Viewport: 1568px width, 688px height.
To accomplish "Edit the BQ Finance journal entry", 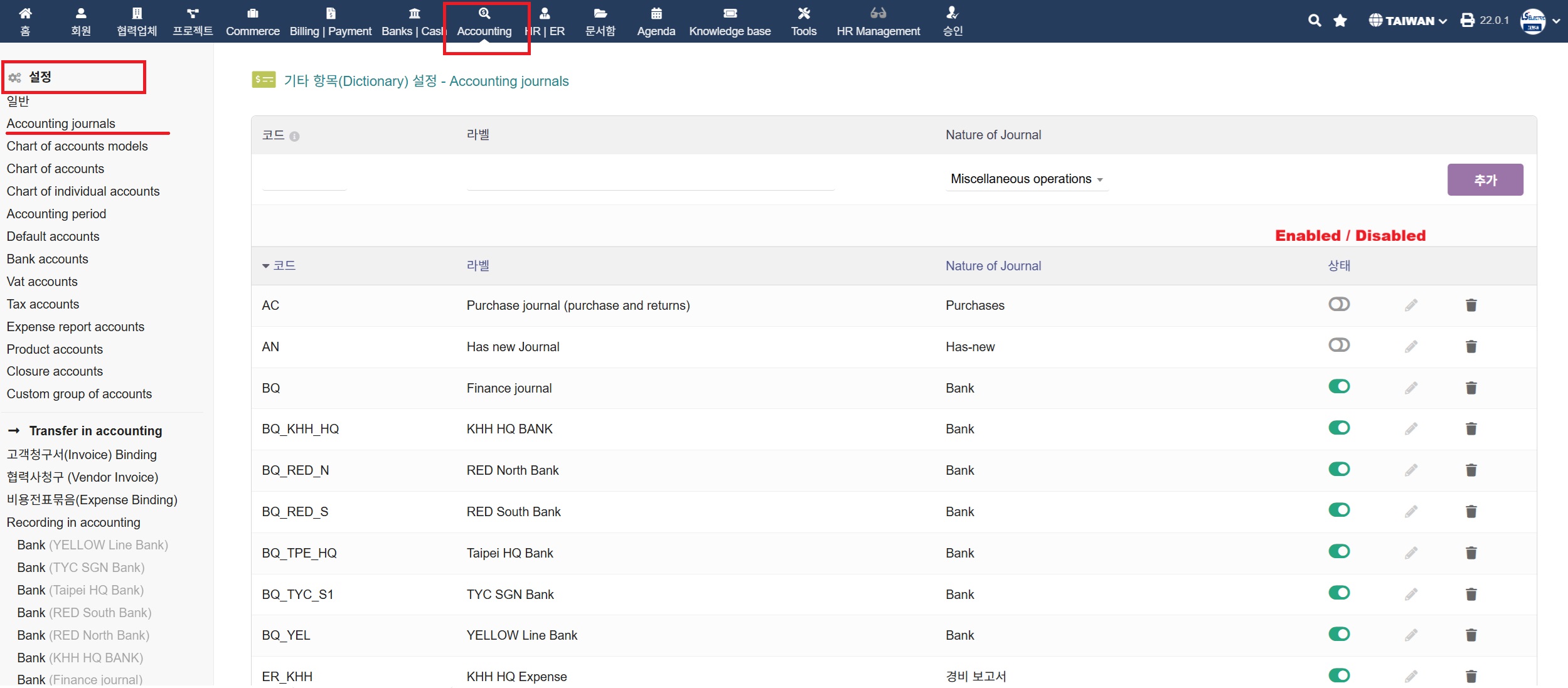I will 1411,388.
